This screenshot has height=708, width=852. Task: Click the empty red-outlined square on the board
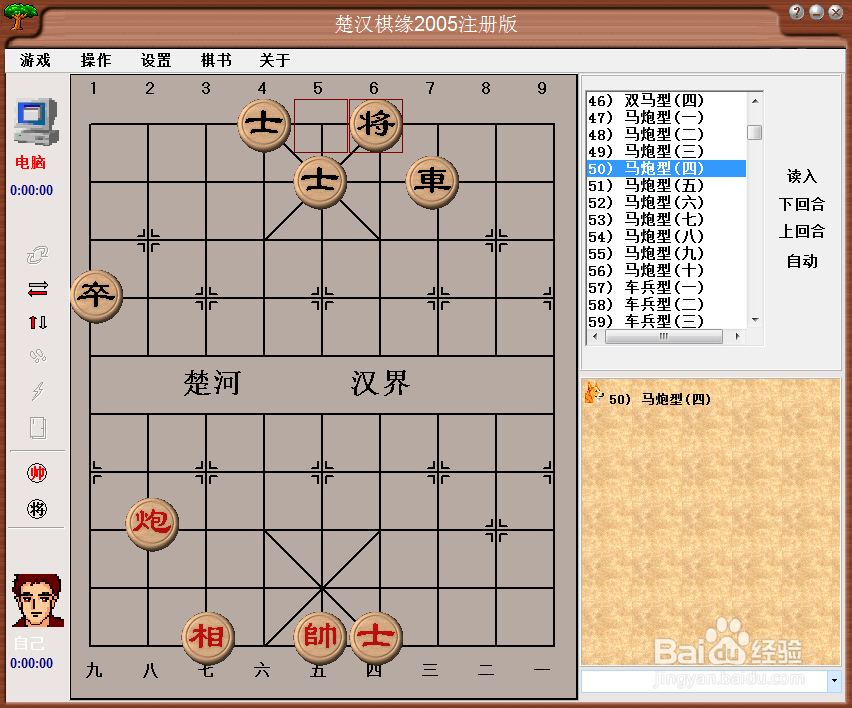(x=321, y=126)
